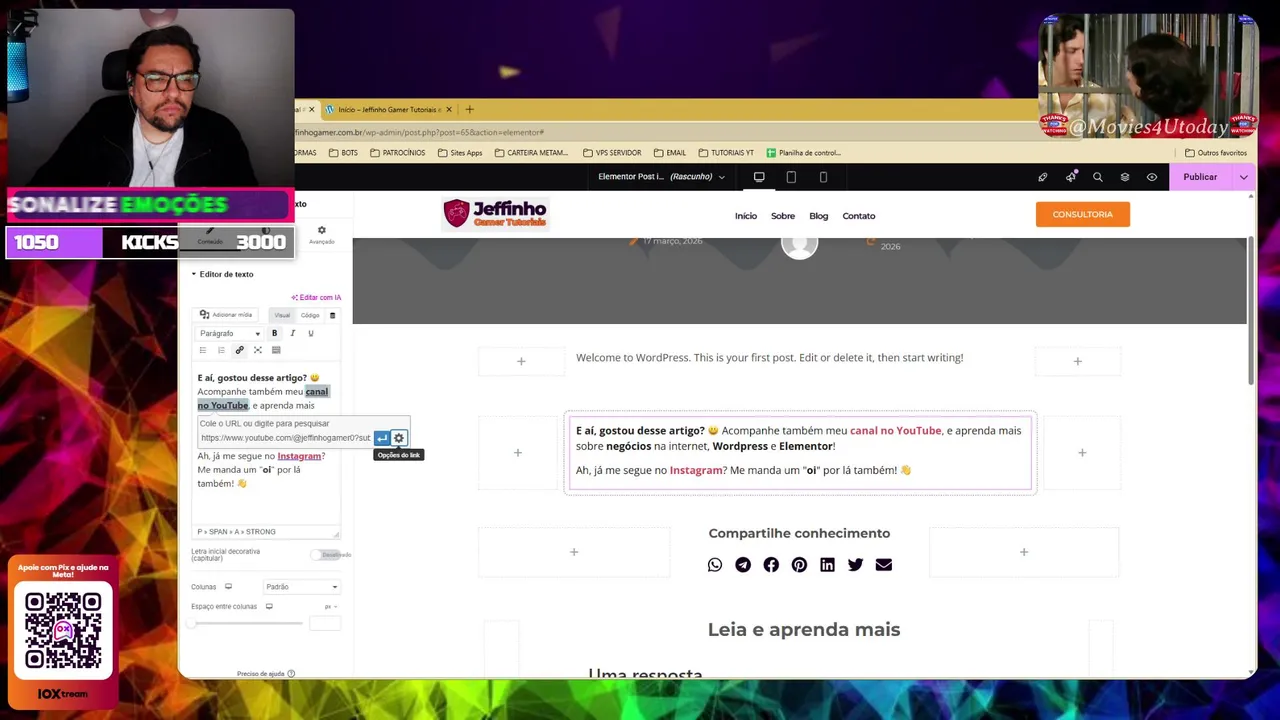Open Contato in the site menu
This screenshot has height=720, width=1280.
(859, 216)
